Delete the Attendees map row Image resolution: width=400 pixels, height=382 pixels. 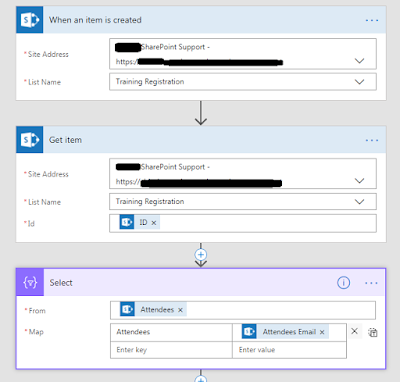point(355,331)
